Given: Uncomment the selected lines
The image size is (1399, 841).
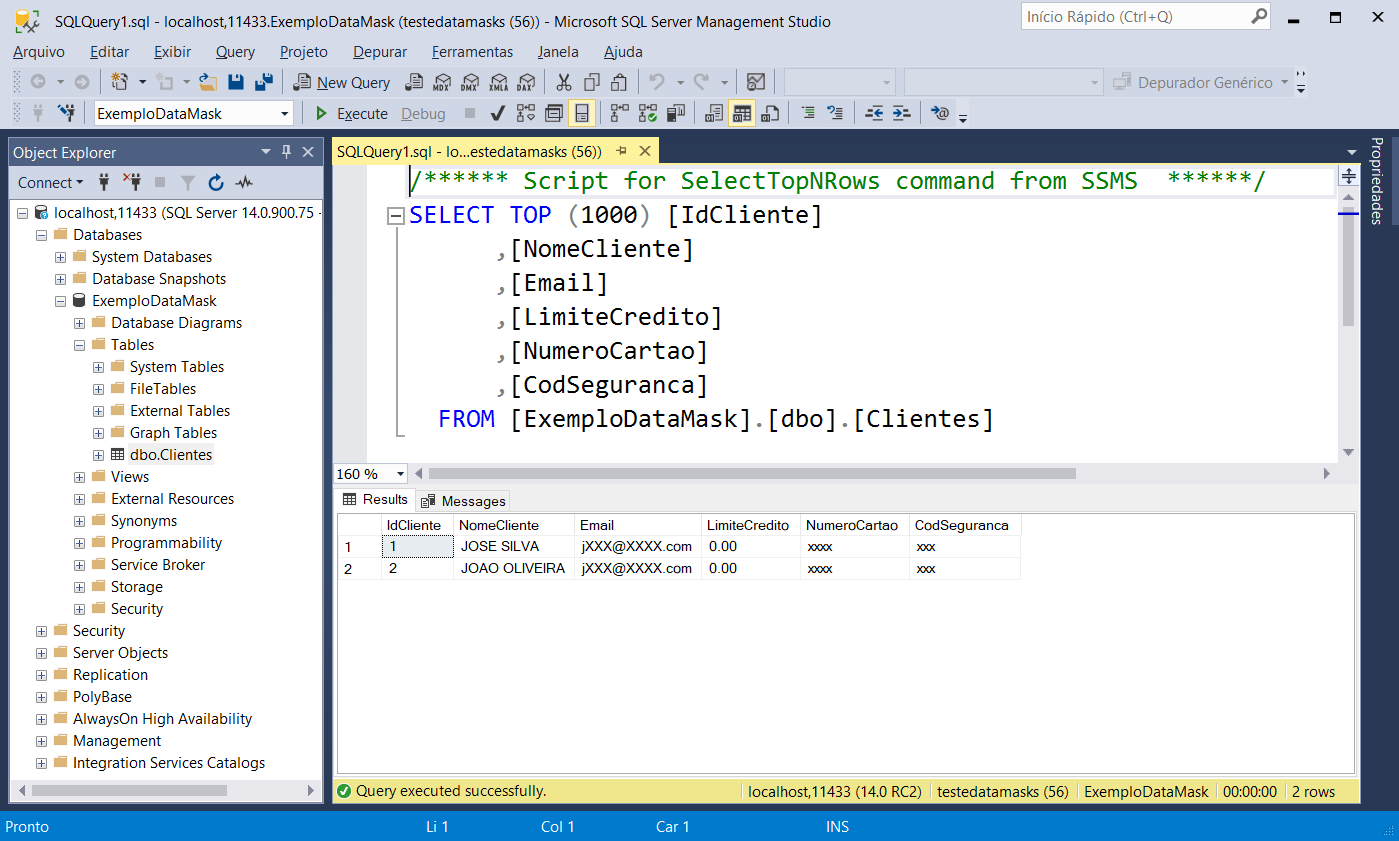Looking at the screenshot, I should click(x=836, y=113).
